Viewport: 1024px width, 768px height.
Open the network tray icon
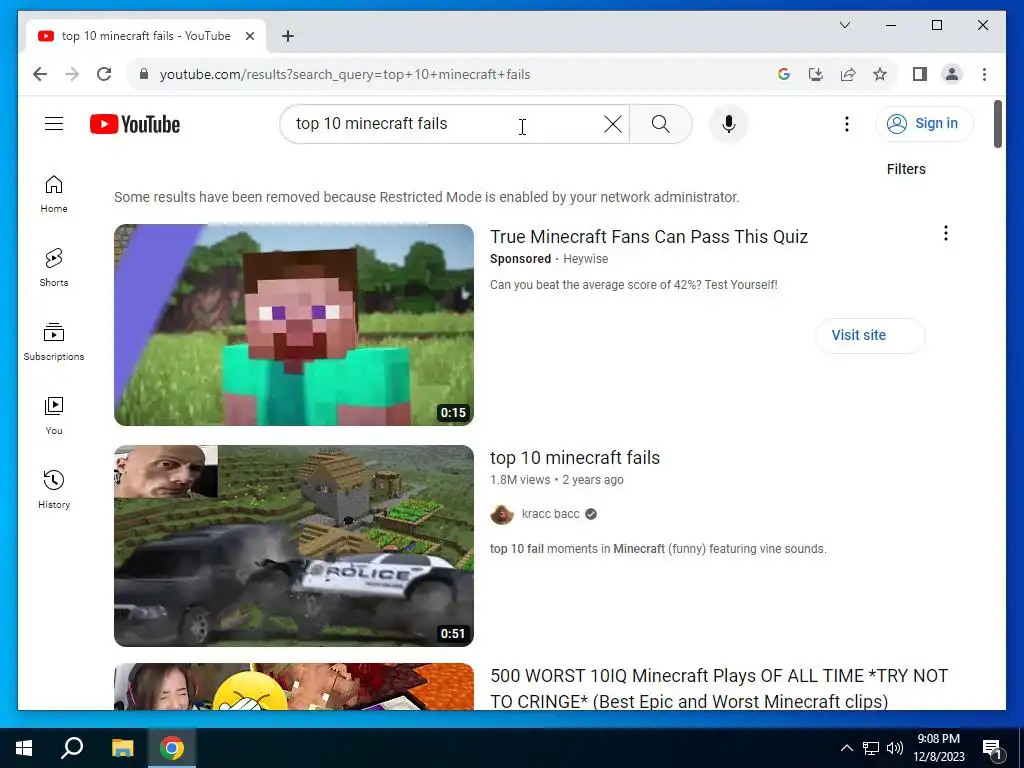pos(871,748)
